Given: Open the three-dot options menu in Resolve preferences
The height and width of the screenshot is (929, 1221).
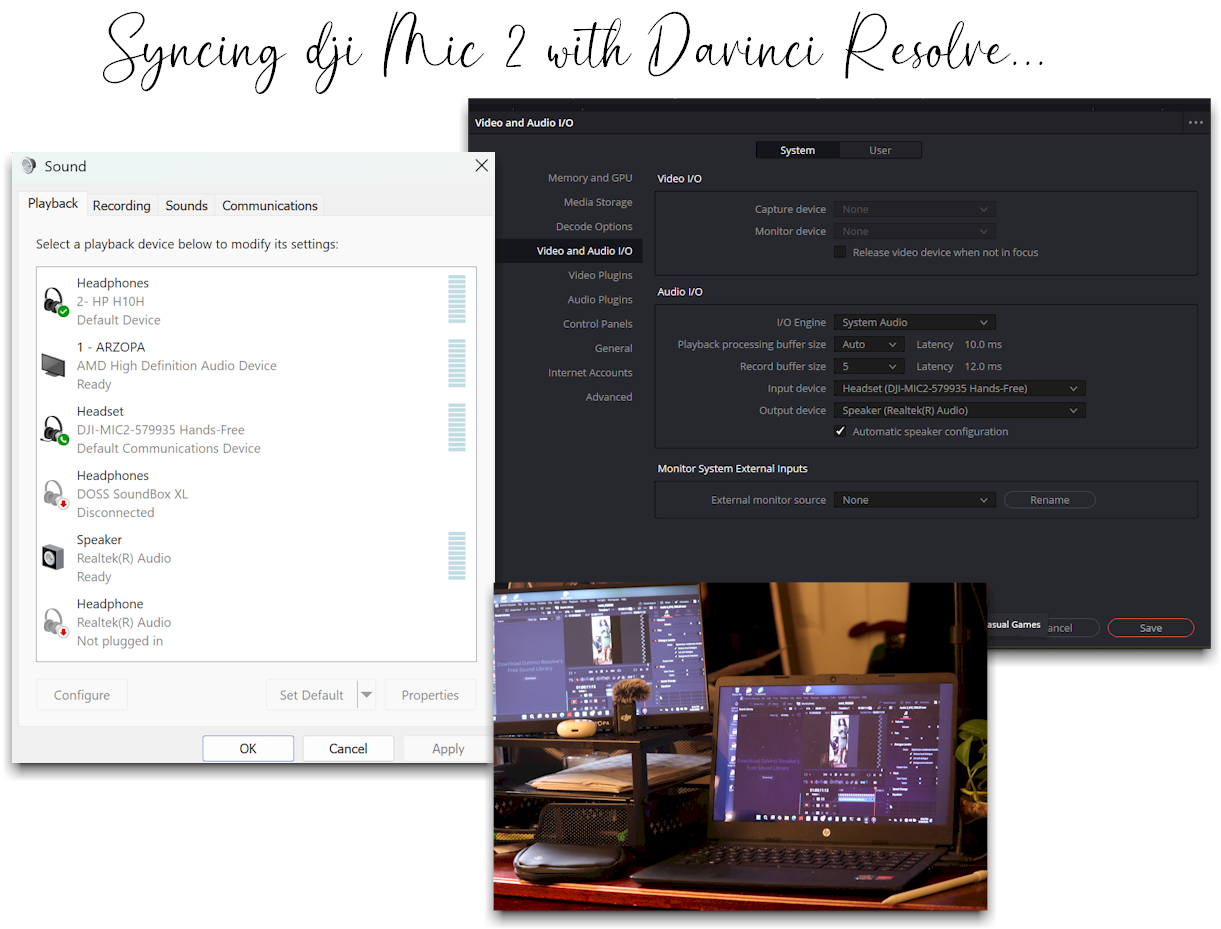Looking at the screenshot, I should point(1196,122).
